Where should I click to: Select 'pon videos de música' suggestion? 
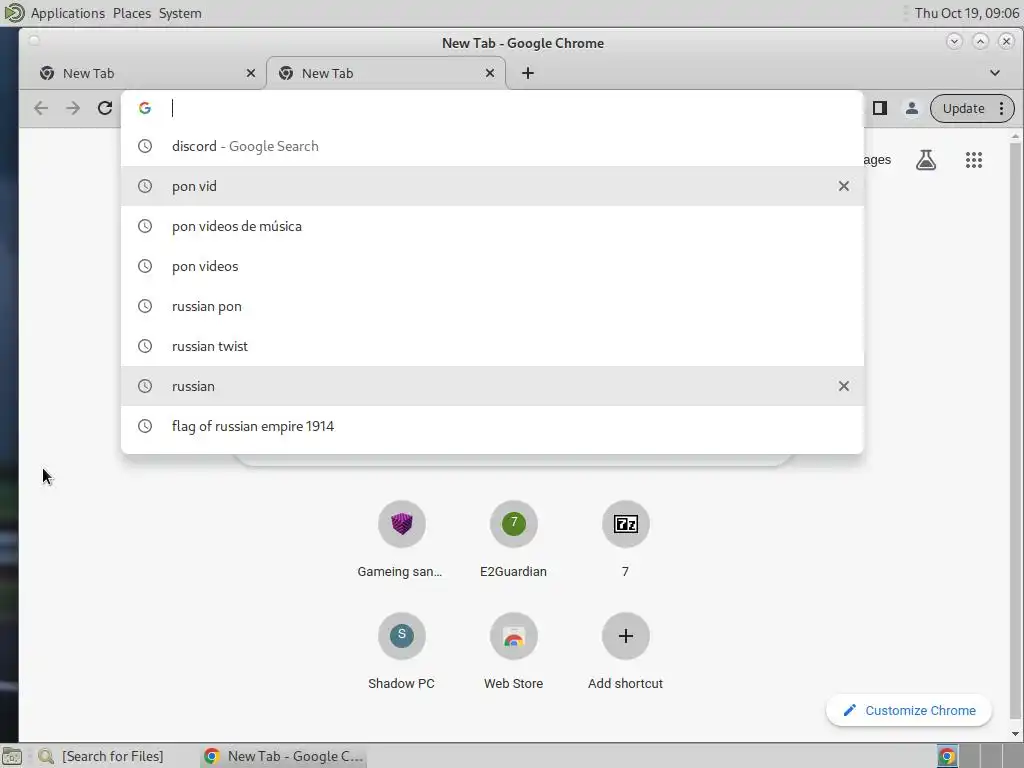click(492, 226)
